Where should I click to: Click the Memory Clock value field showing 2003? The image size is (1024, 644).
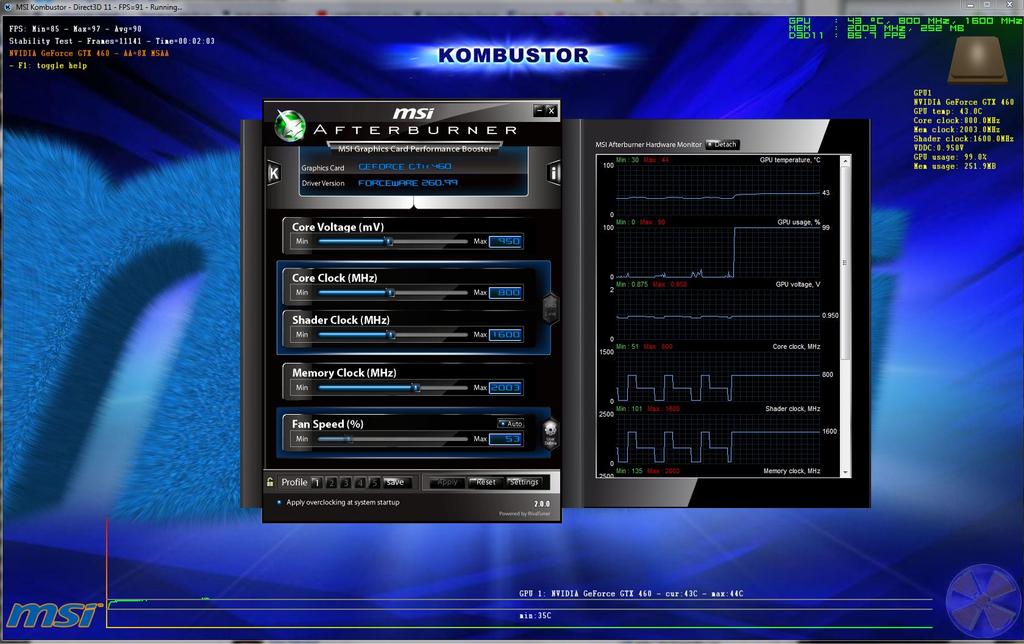[x=505, y=387]
